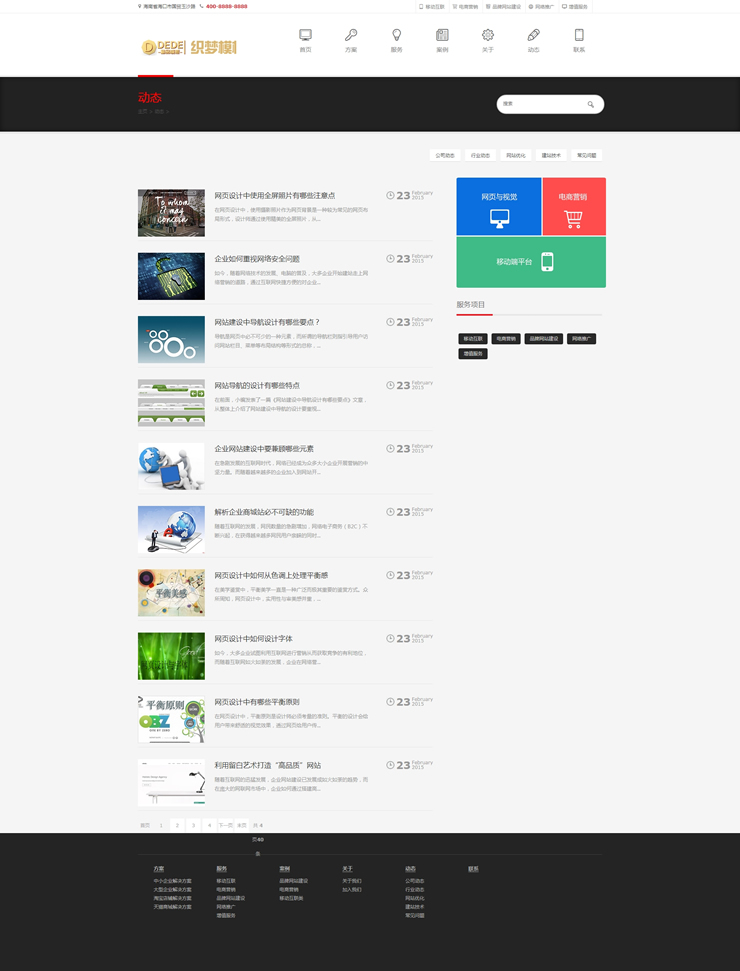The image size is (740, 971).
Task: Go to page 2 in pagination
Action: click(x=177, y=825)
